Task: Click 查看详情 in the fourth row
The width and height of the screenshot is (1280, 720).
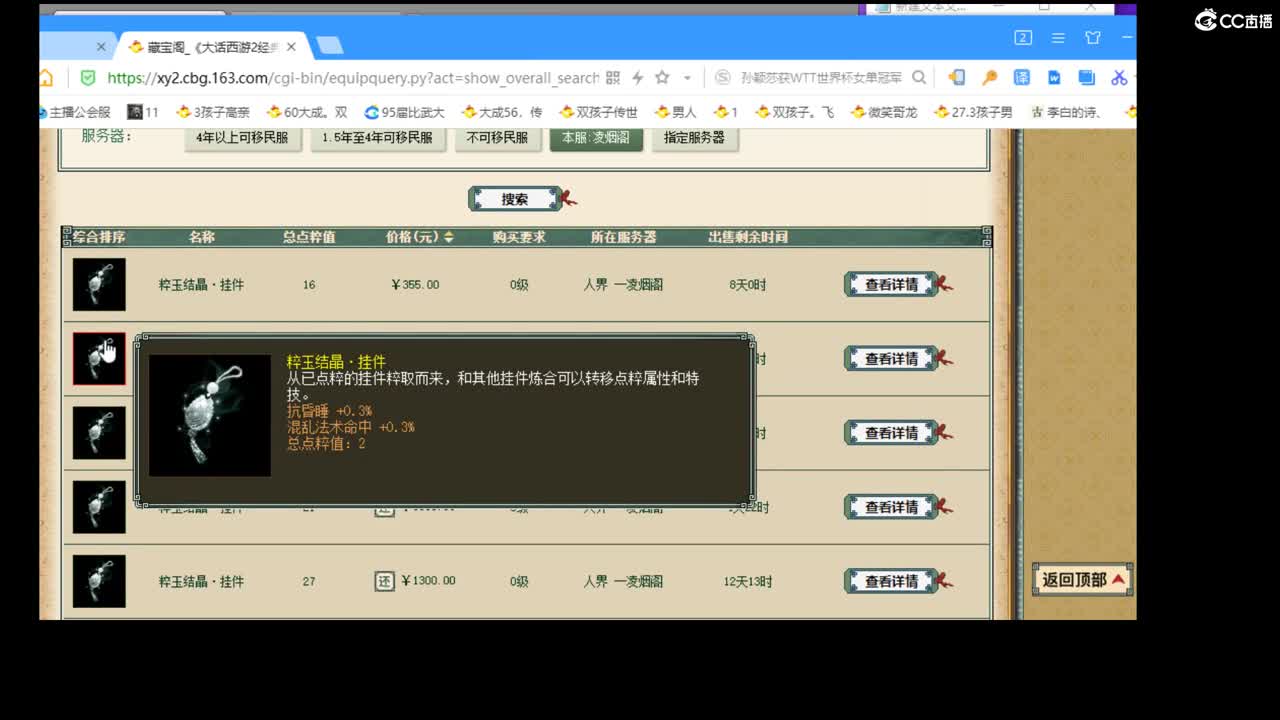Action: pyautogui.click(x=891, y=507)
